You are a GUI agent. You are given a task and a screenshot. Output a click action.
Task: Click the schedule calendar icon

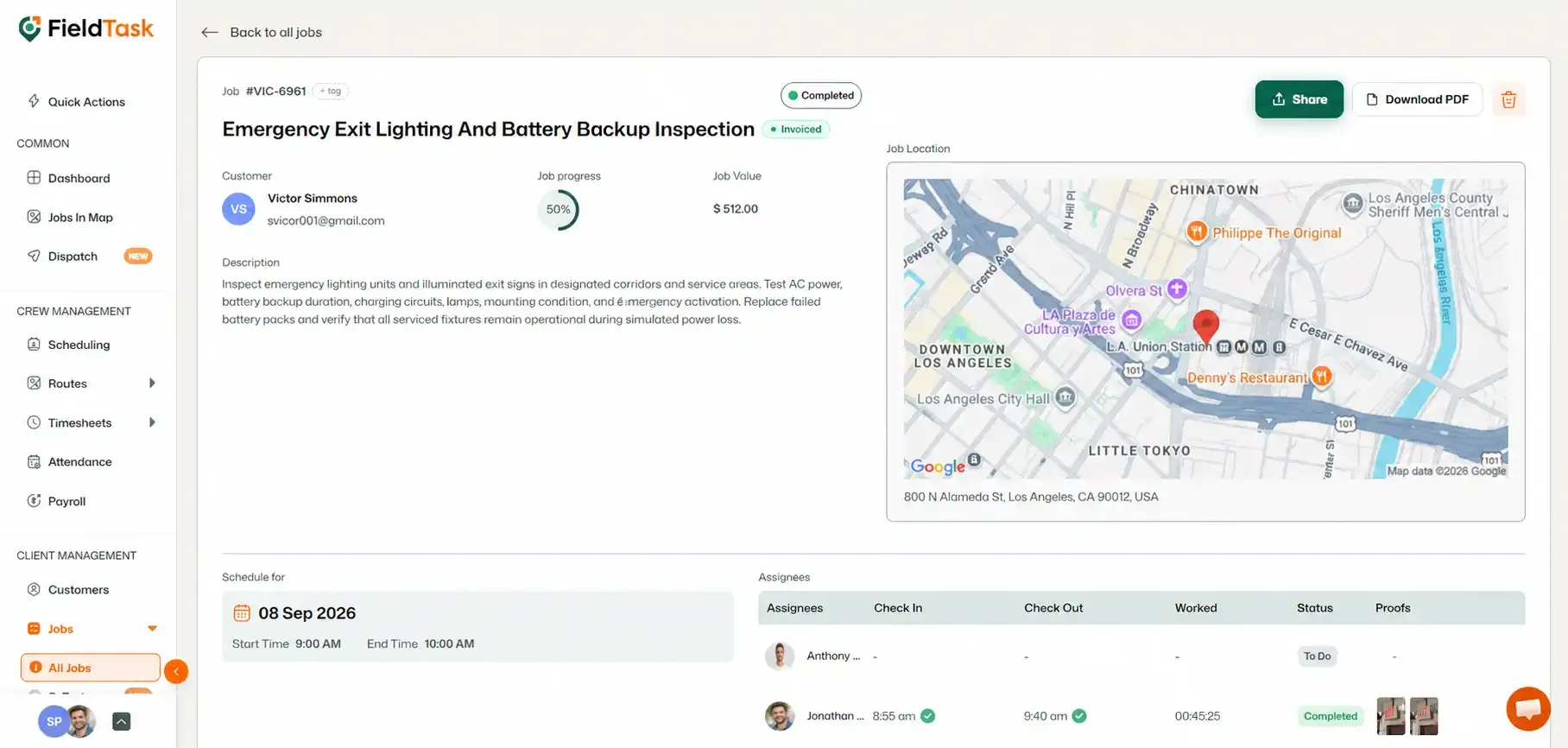point(242,612)
